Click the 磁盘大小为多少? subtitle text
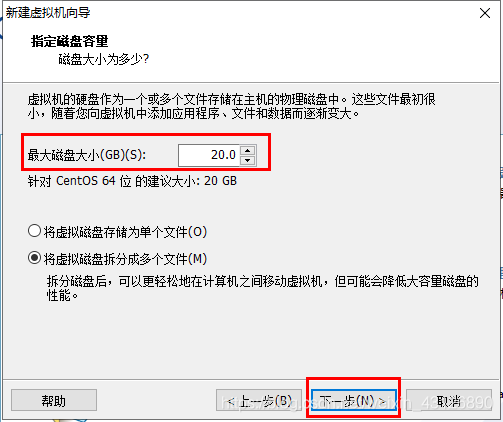 tap(104, 59)
